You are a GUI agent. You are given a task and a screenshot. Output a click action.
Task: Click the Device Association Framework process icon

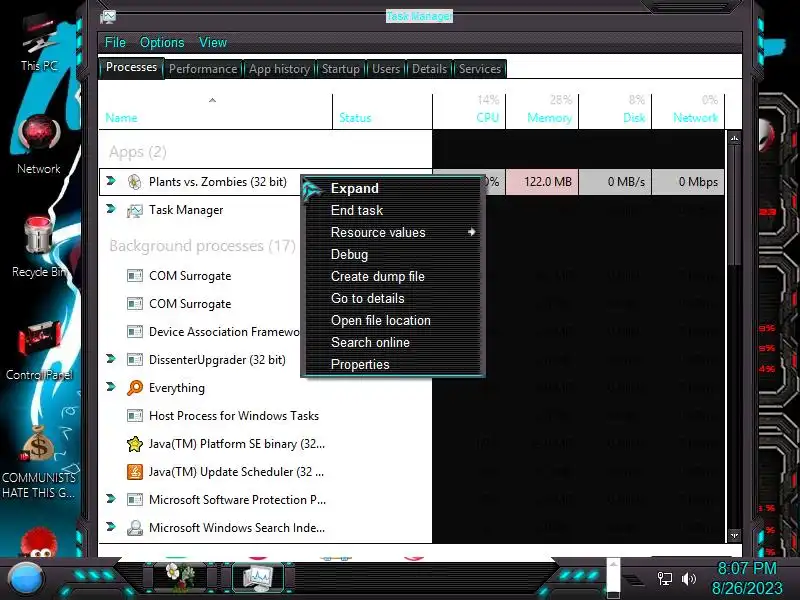tap(135, 332)
